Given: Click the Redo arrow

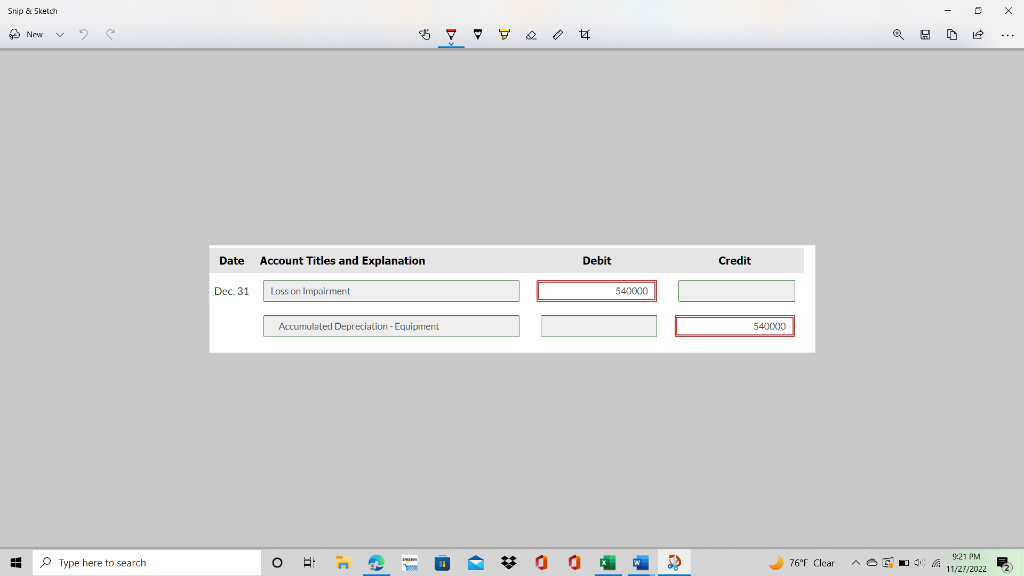Looking at the screenshot, I should [110, 33].
